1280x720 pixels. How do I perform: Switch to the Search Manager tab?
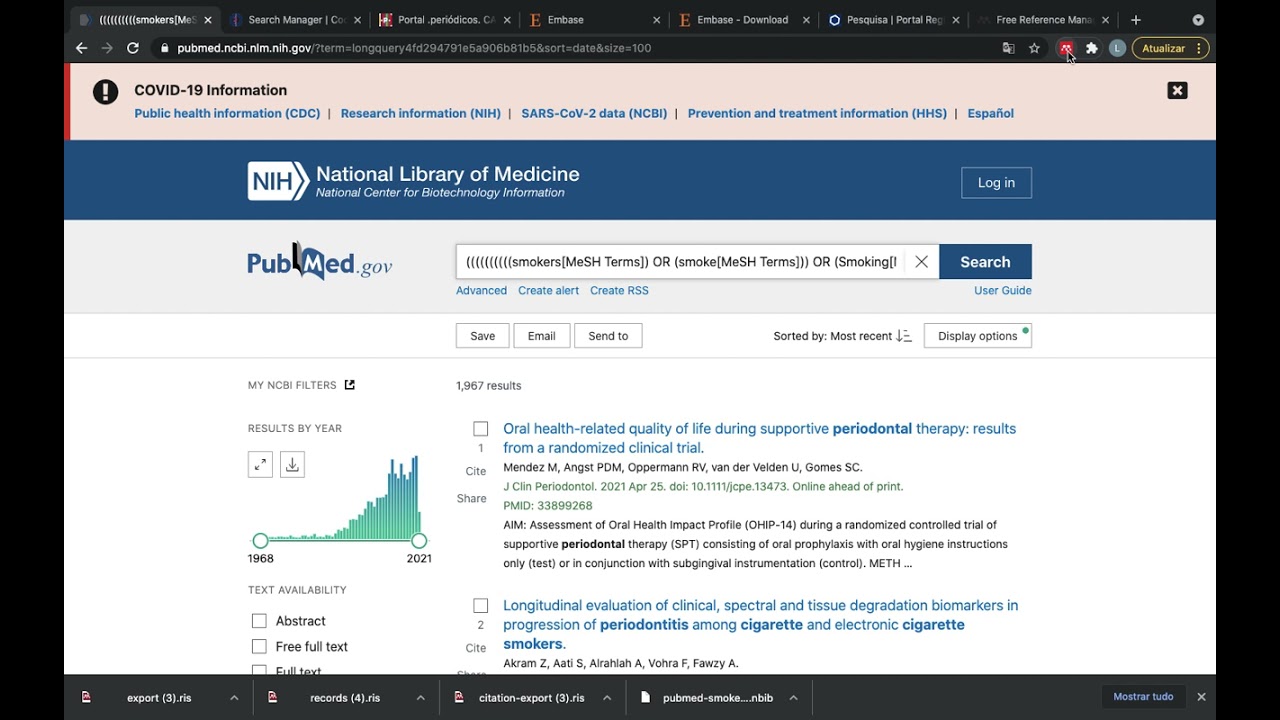pyautogui.click(x=296, y=20)
